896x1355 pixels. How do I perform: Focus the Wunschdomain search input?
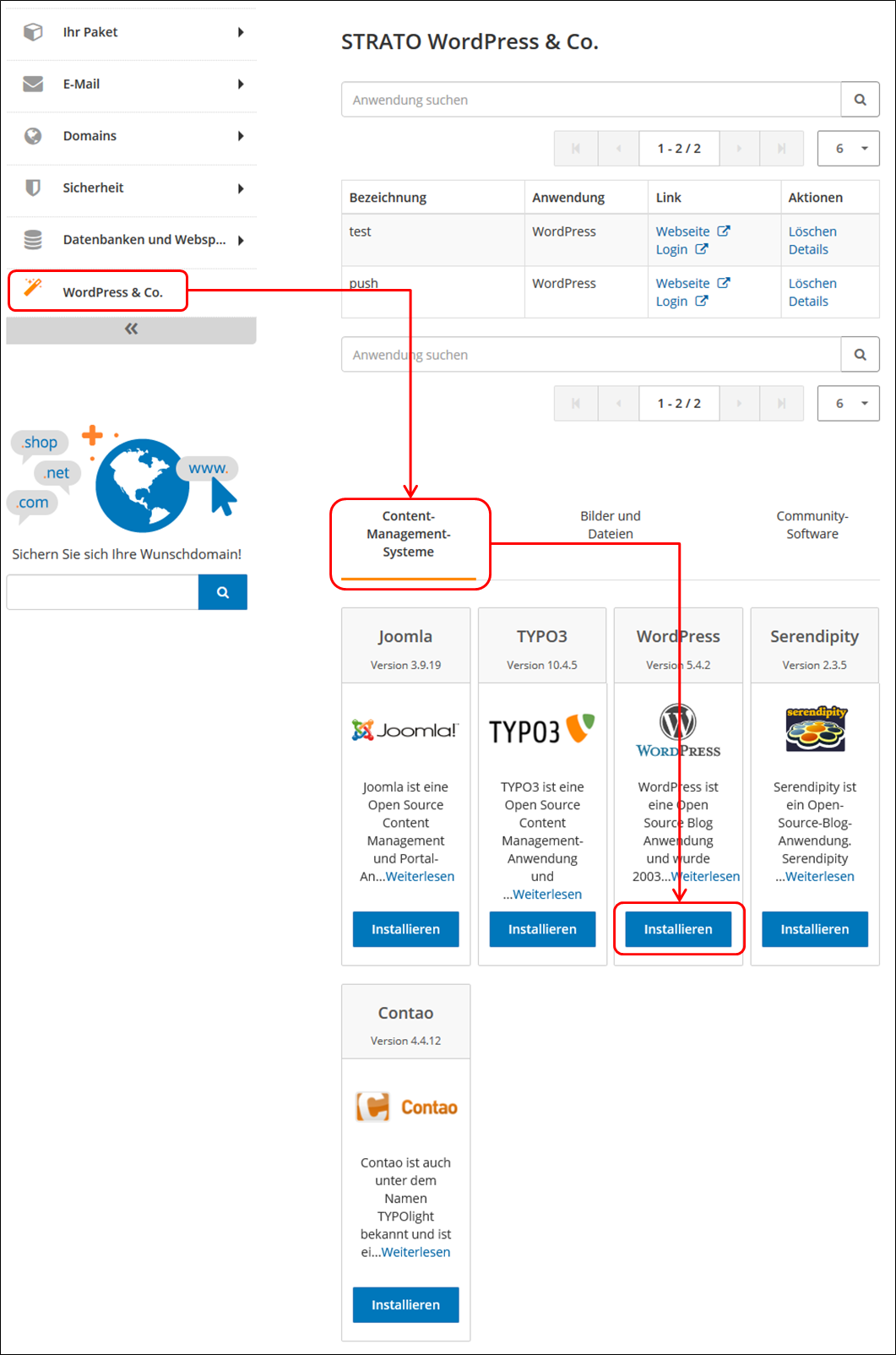click(102, 592)
